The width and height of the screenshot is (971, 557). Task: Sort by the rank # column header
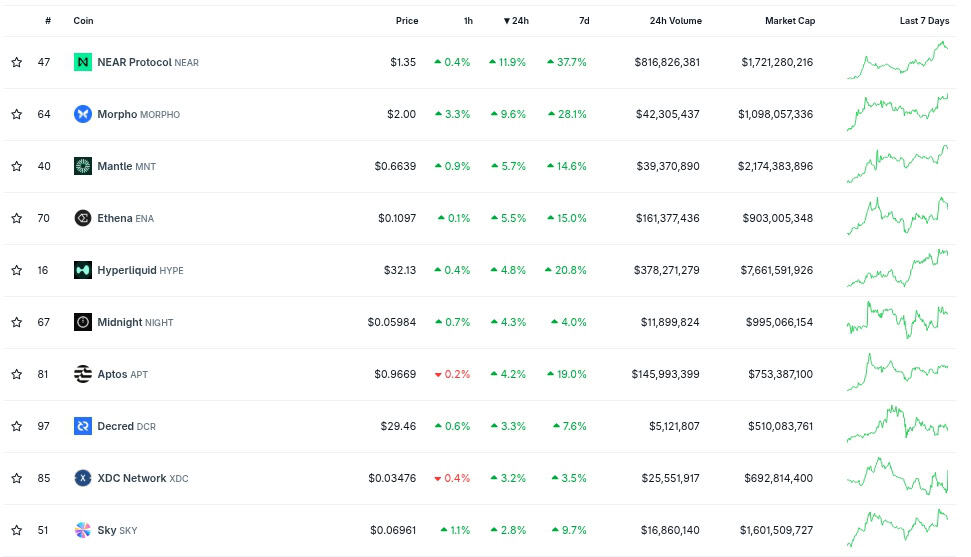pyautogui.click(x=48, y=21)
